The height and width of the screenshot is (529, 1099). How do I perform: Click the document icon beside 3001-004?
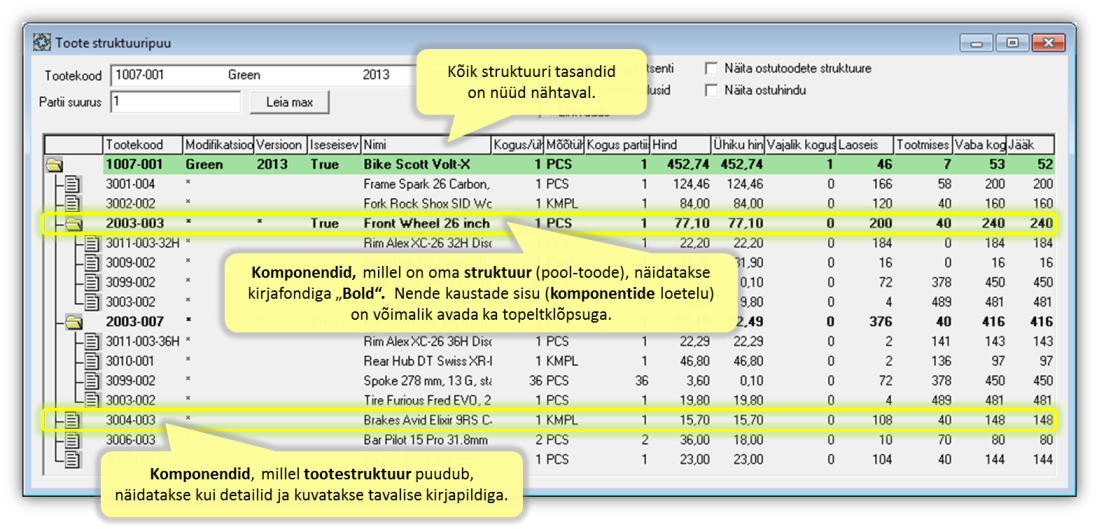(x=74, y=184)
